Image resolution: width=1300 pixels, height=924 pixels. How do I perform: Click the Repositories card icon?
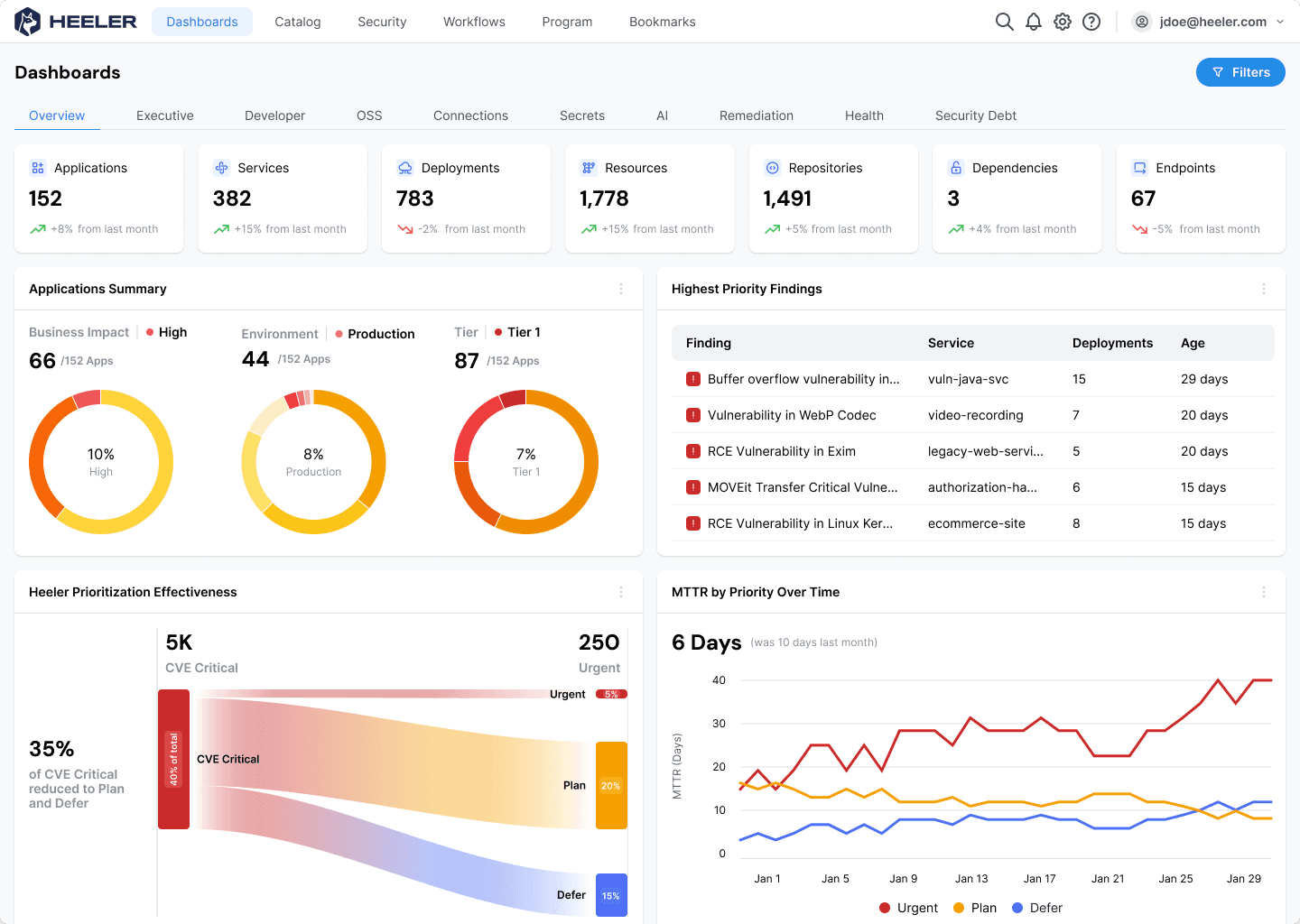pyautogui.click(x=772, y=168)
